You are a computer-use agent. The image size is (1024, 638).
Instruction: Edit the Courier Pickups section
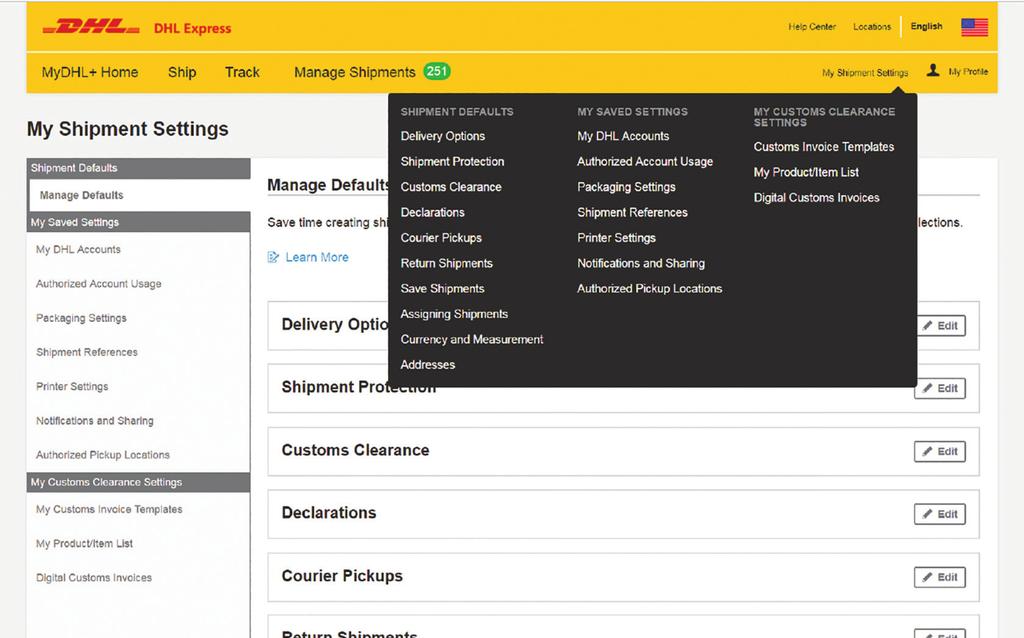pos(940,577)
